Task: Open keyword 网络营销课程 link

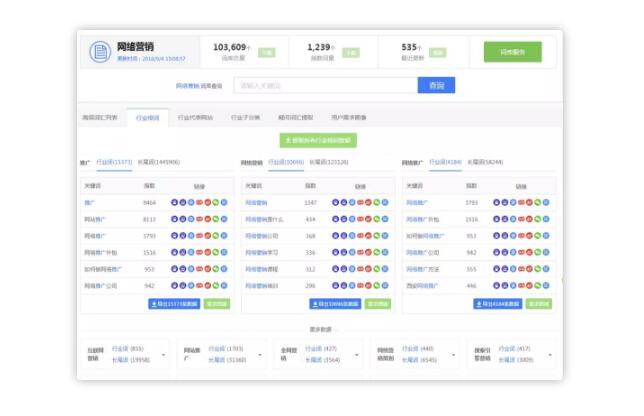Action: coord(262,269)
